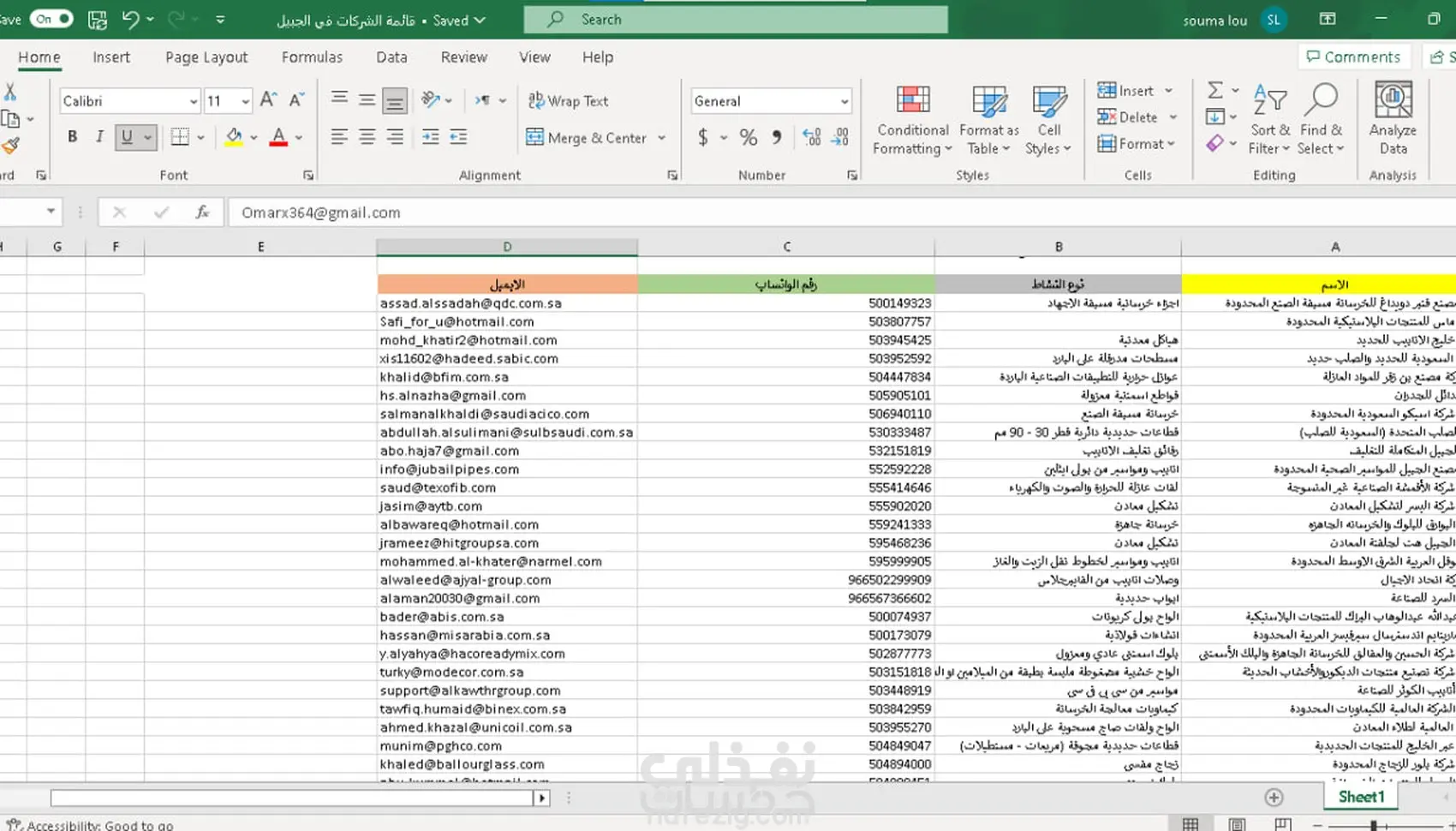
Task: Toggle the AutoSave switch
Action: coord(51,19)
